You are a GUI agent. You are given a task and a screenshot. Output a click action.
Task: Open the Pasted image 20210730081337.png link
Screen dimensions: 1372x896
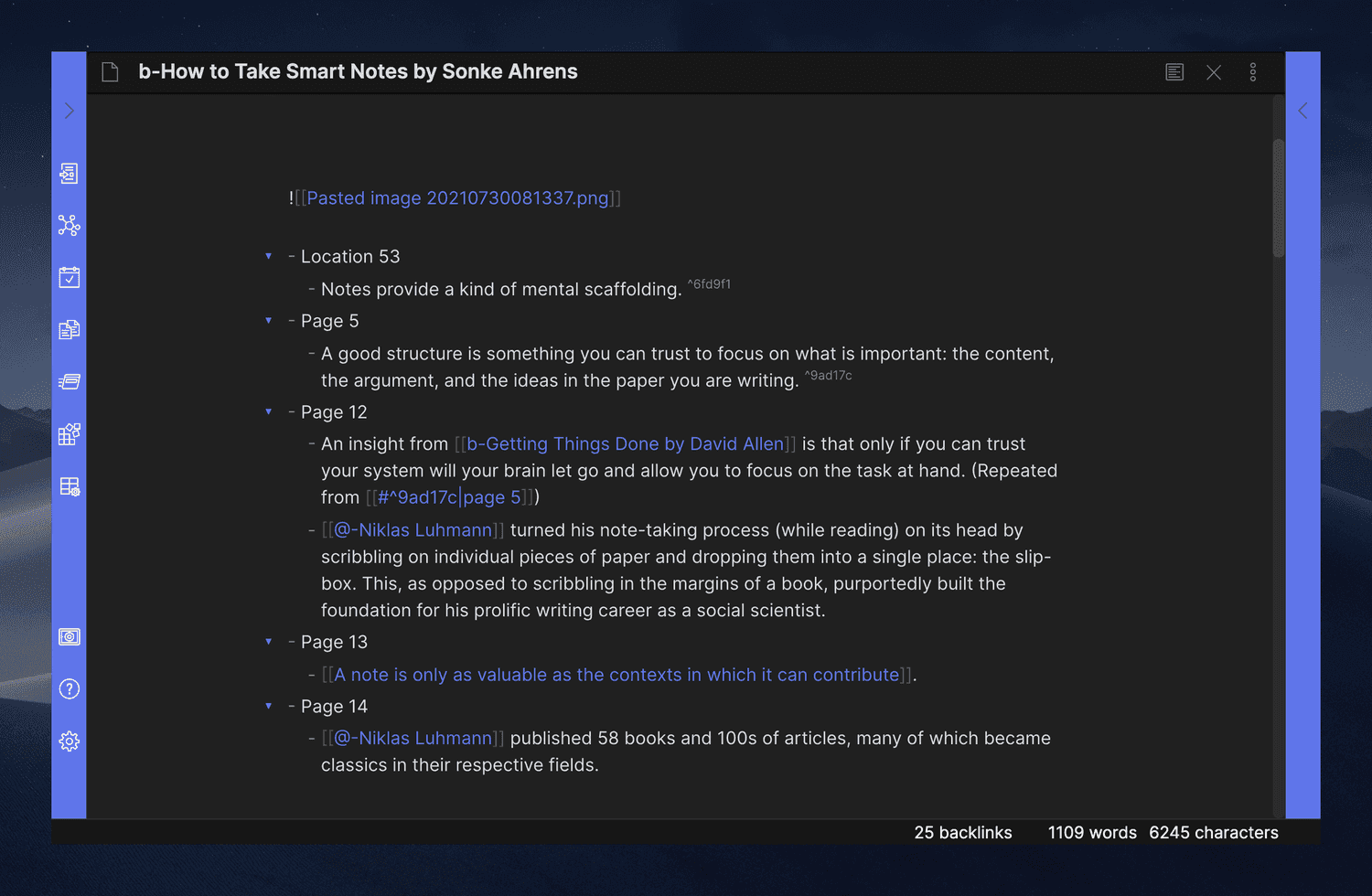point(457,198)
